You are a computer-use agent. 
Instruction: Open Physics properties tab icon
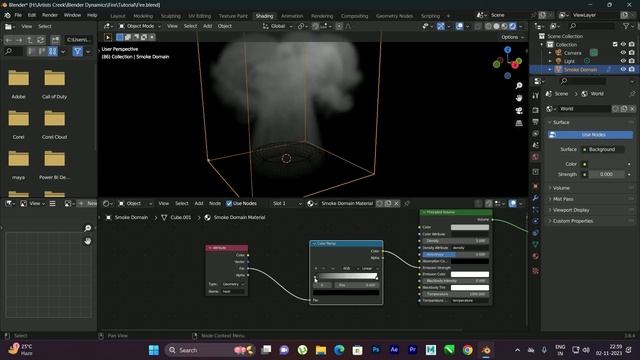click(536, 221)
